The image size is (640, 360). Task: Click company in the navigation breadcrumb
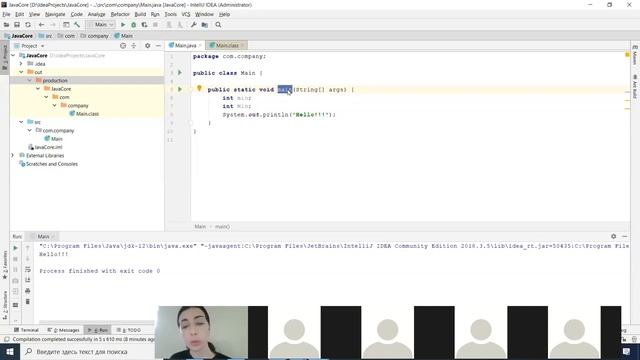95,36
